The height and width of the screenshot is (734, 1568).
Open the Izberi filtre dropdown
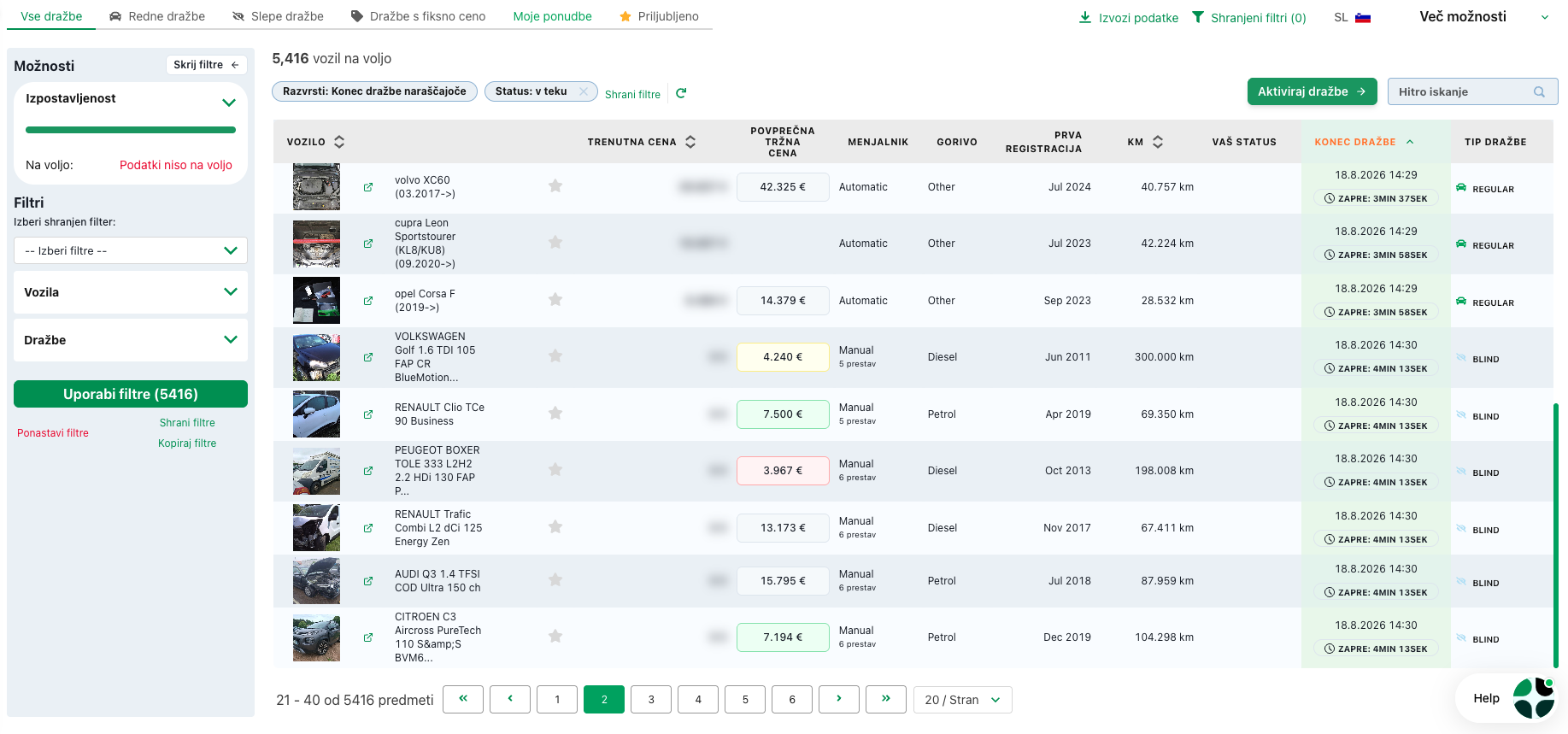pyautogui.click(x=131, y=250)
